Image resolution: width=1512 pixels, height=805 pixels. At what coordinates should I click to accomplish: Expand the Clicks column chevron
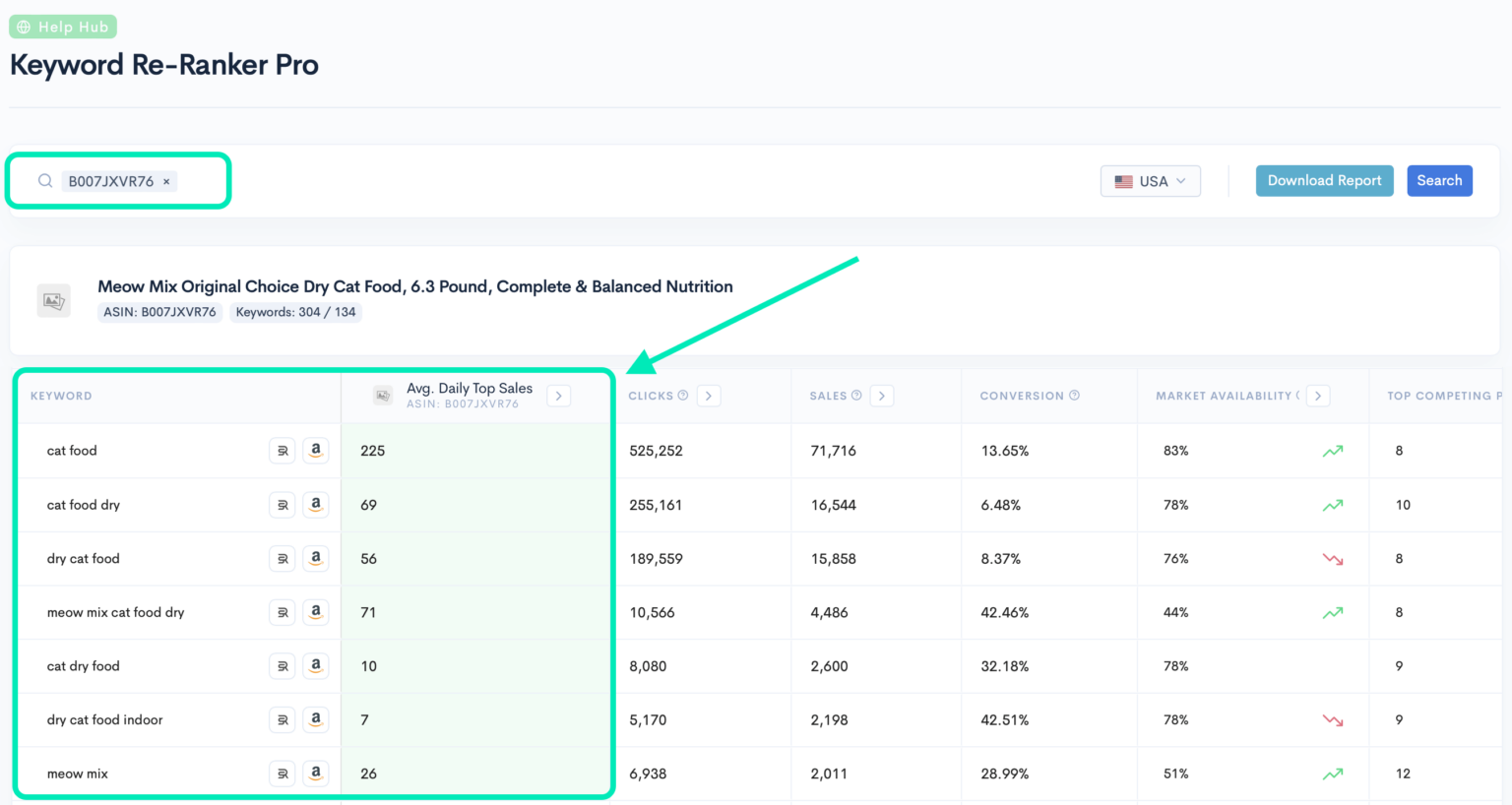(708, 395)
